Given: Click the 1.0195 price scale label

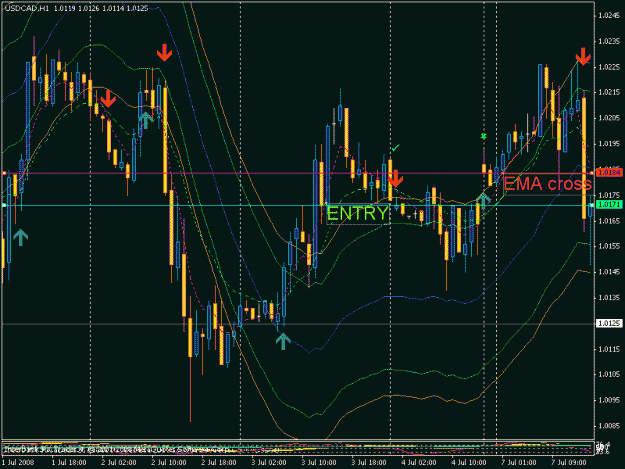Looking at the screenshot, I should (609, 143).
